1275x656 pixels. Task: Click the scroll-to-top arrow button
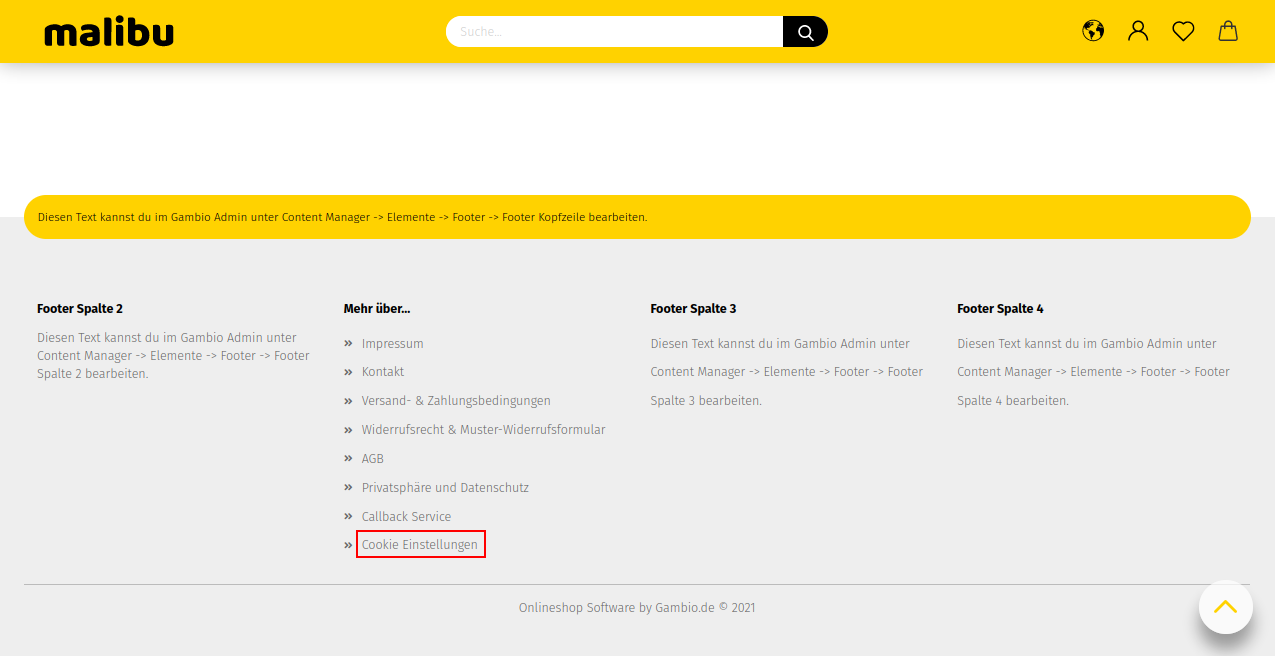pos(1225,606)
